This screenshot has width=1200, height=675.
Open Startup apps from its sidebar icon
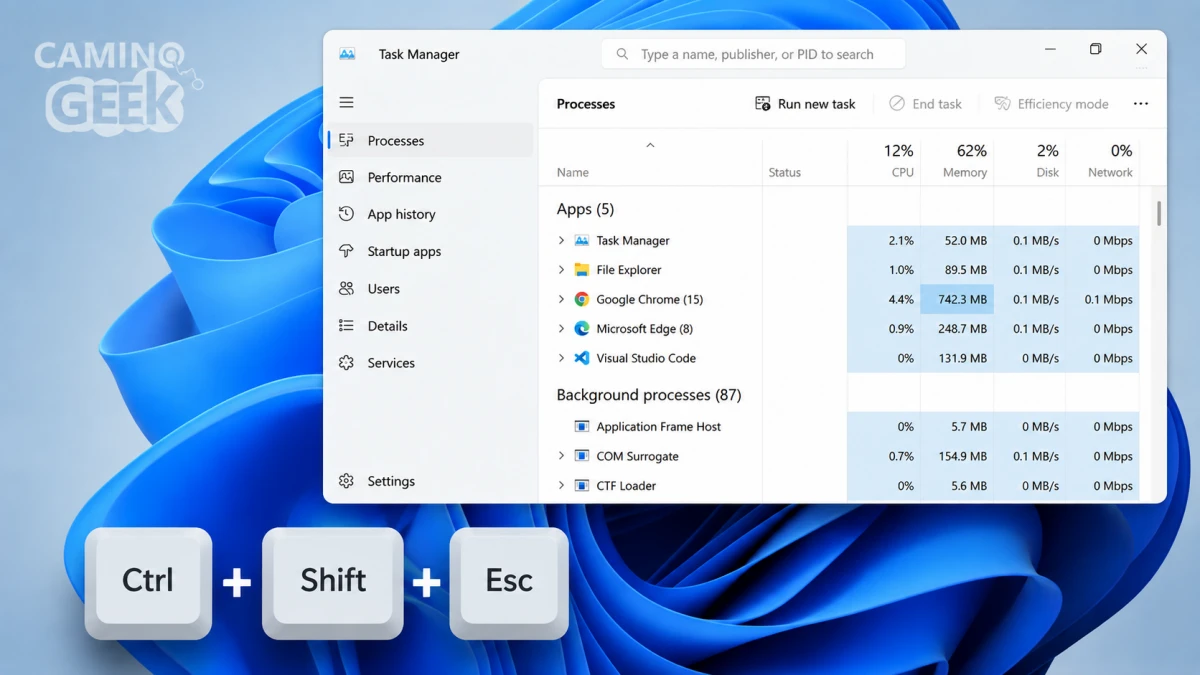346,251
